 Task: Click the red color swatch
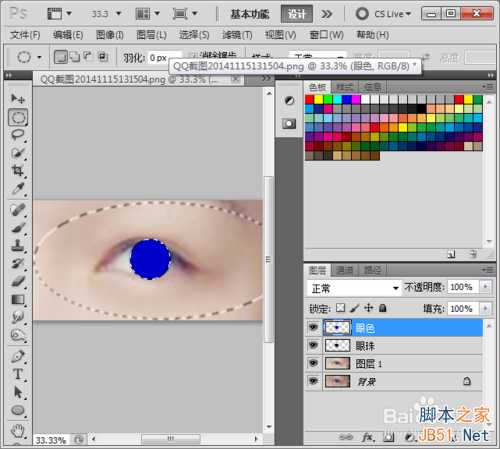tap(309, 99)
